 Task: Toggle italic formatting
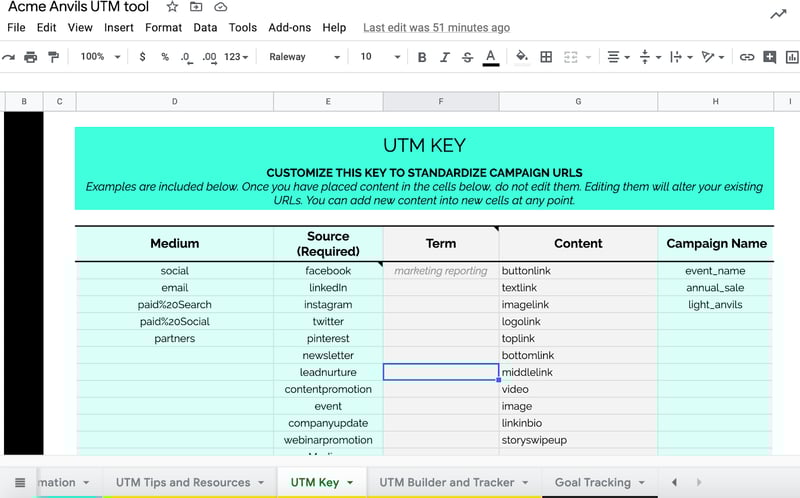tap(445, 57)
